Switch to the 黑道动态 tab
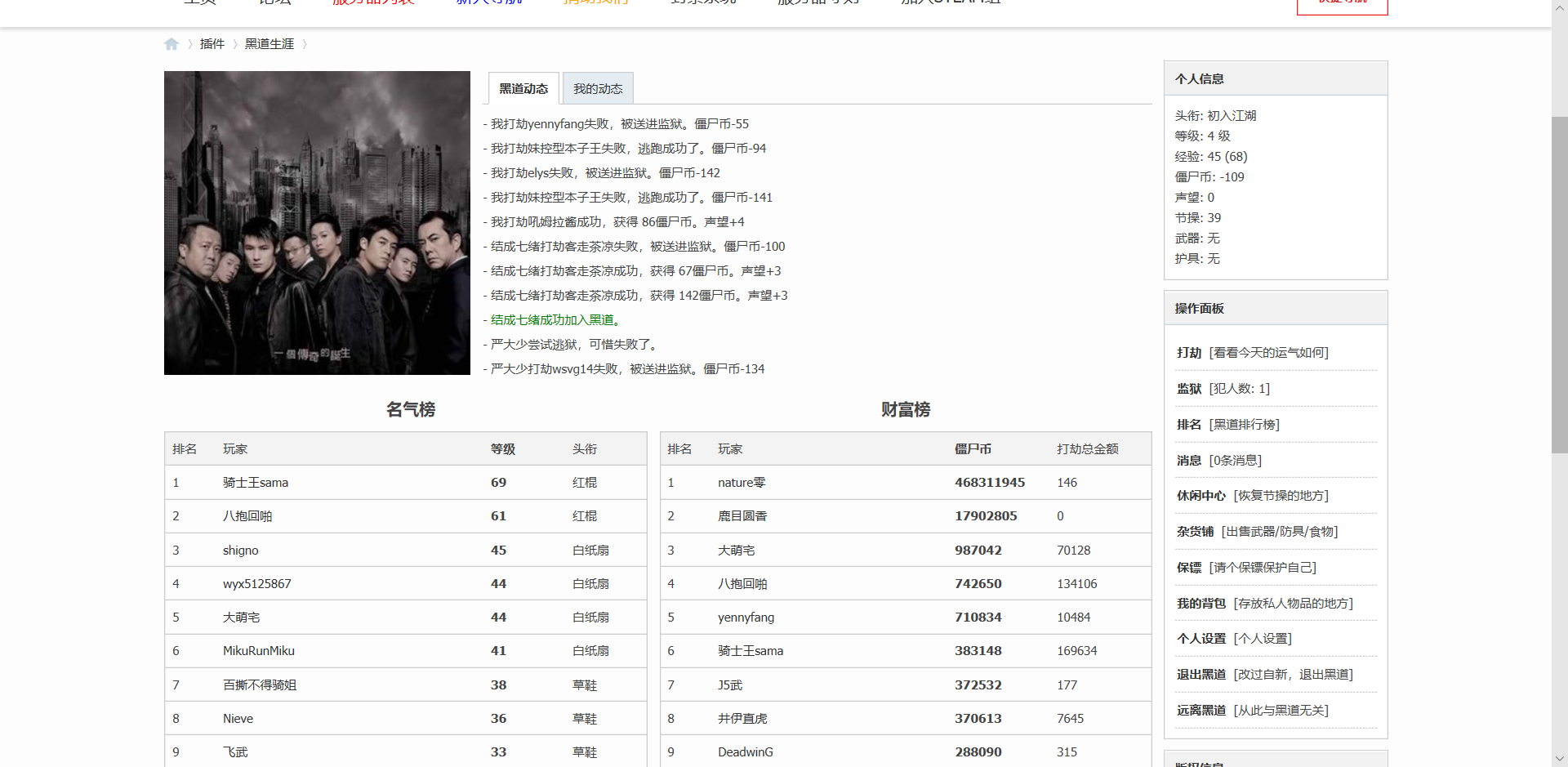Screen dimensions: 1568x767 523,87
